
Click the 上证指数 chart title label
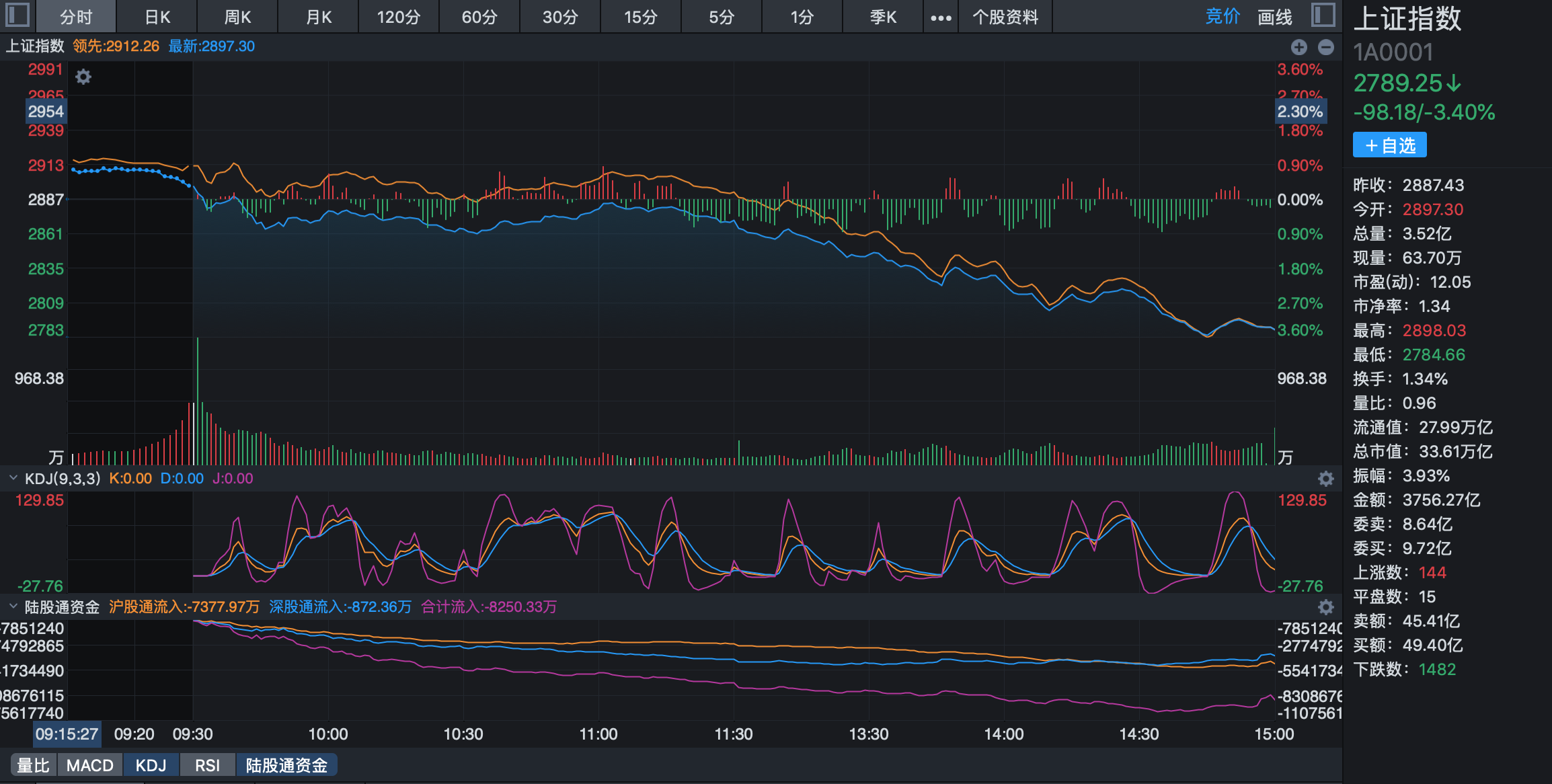click(35, 46)
